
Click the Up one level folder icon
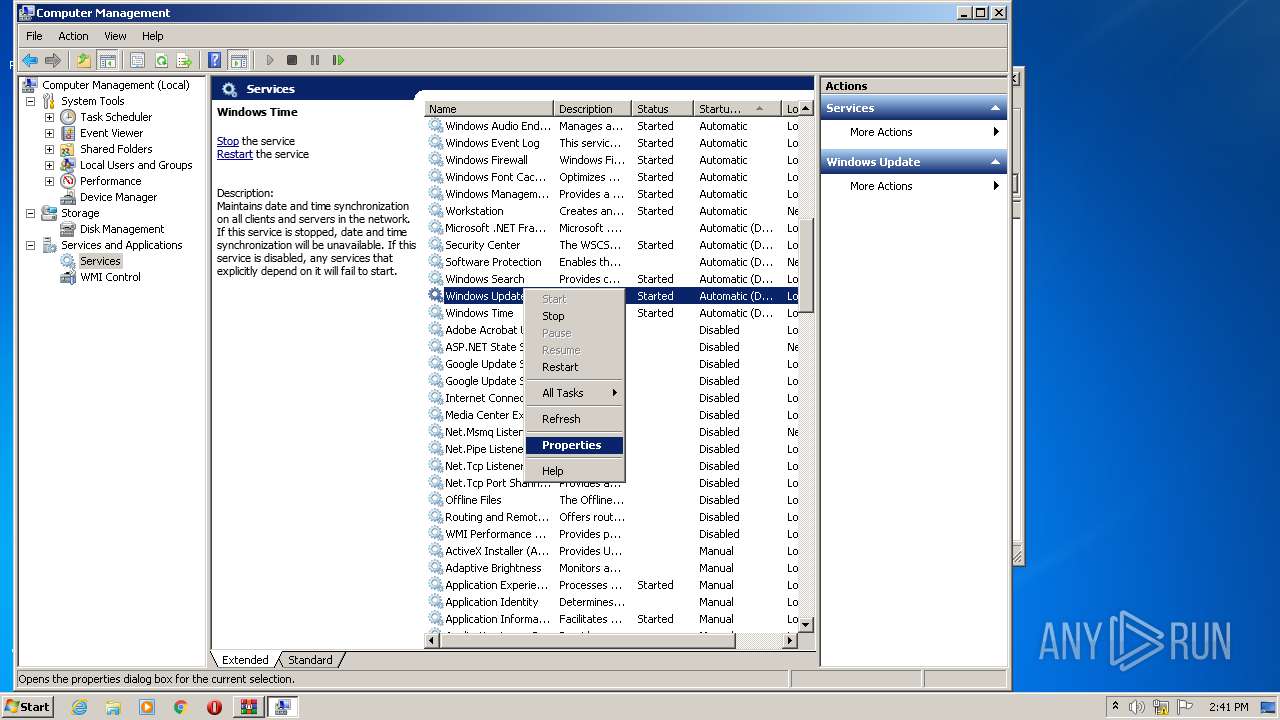(84, 60)
